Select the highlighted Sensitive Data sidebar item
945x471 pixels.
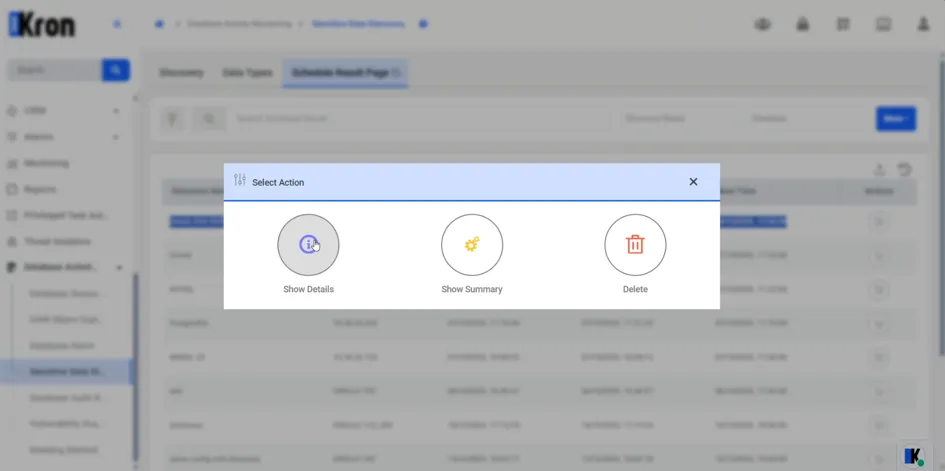66,372
